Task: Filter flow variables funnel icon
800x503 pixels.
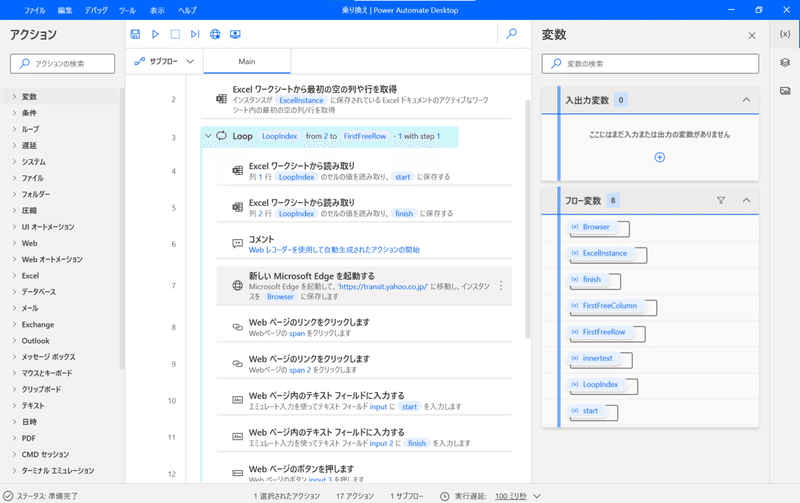Action: coord(720,200)
